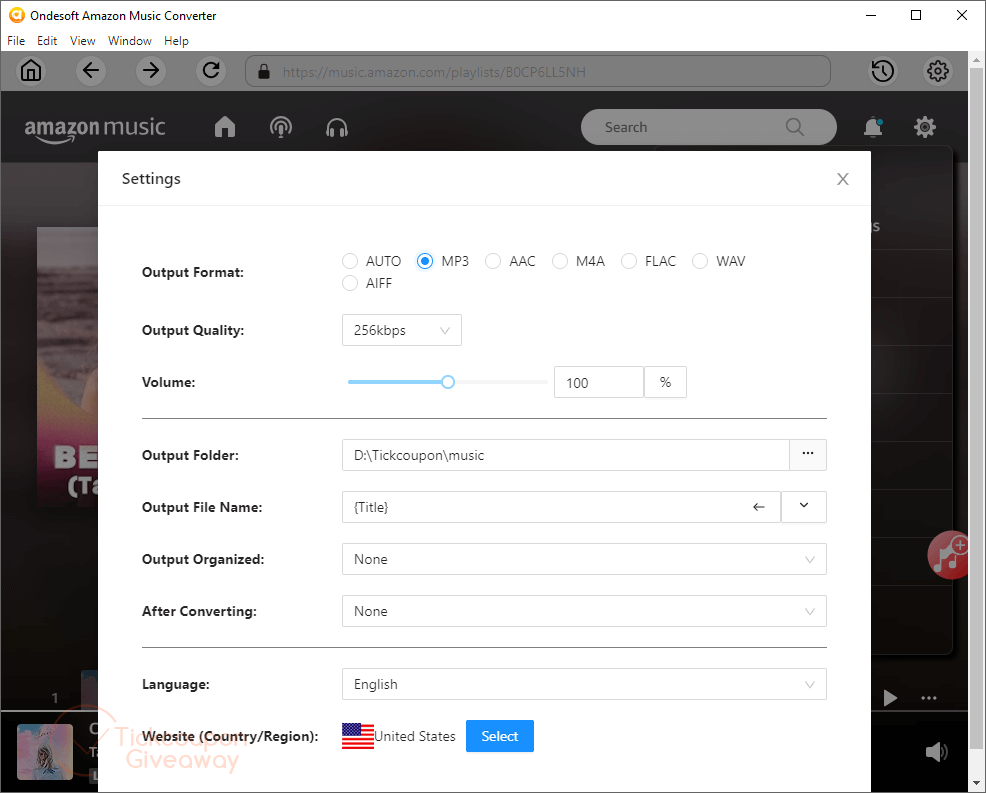Image resolution: width=986 pixels, height=793 pixels.
Task: Close the Settings dialog
Action: (x=843, y=179)
